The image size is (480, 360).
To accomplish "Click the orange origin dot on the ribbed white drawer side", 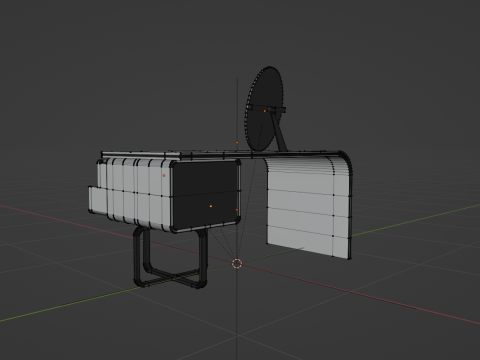I will (164, 175).
